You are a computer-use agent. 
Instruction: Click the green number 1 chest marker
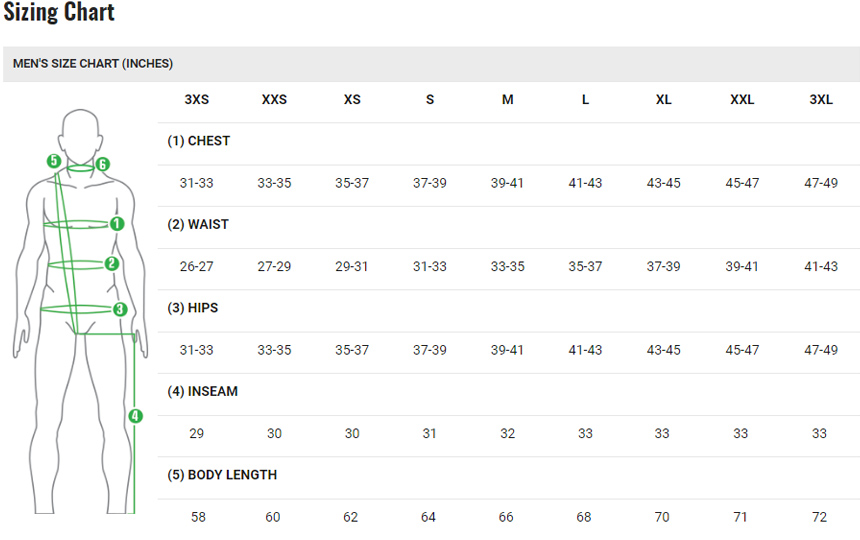[117, 224]
